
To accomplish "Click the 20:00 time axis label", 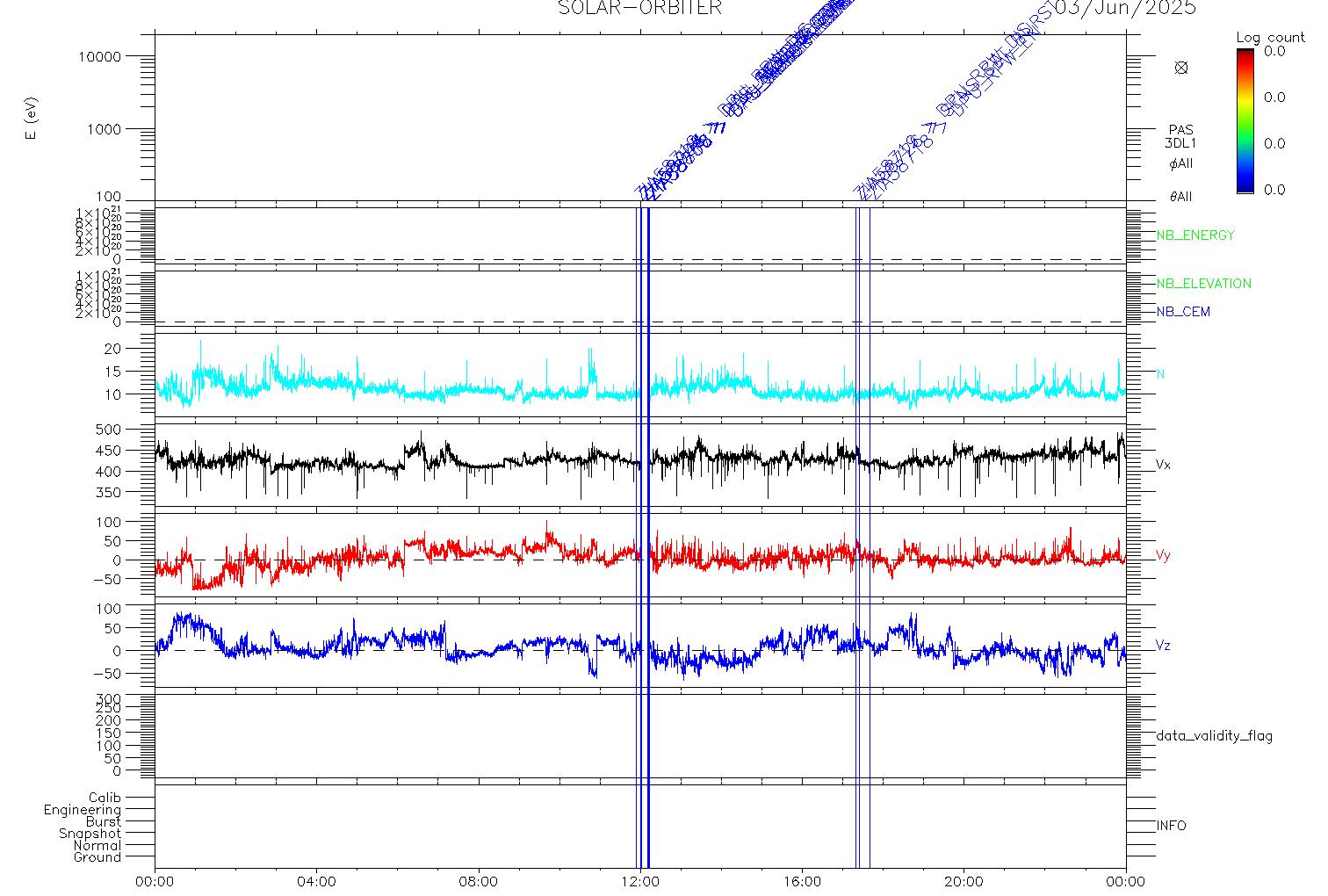I will point(964,882).
